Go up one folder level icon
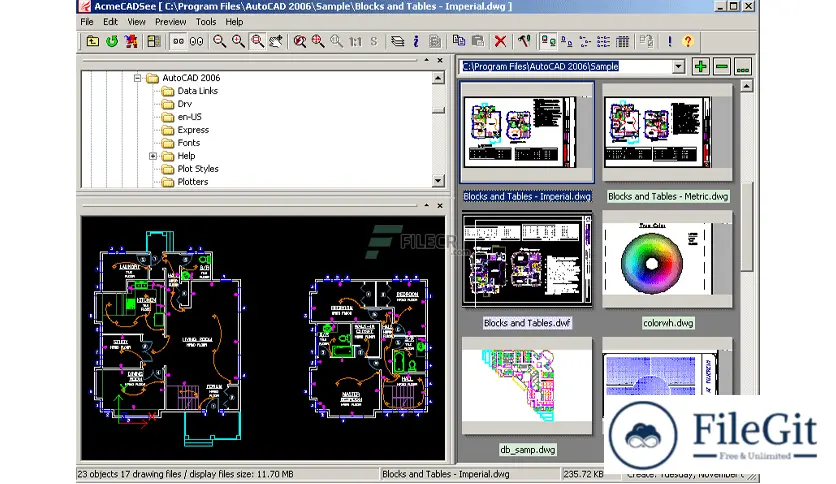 (x=93, y=41)
